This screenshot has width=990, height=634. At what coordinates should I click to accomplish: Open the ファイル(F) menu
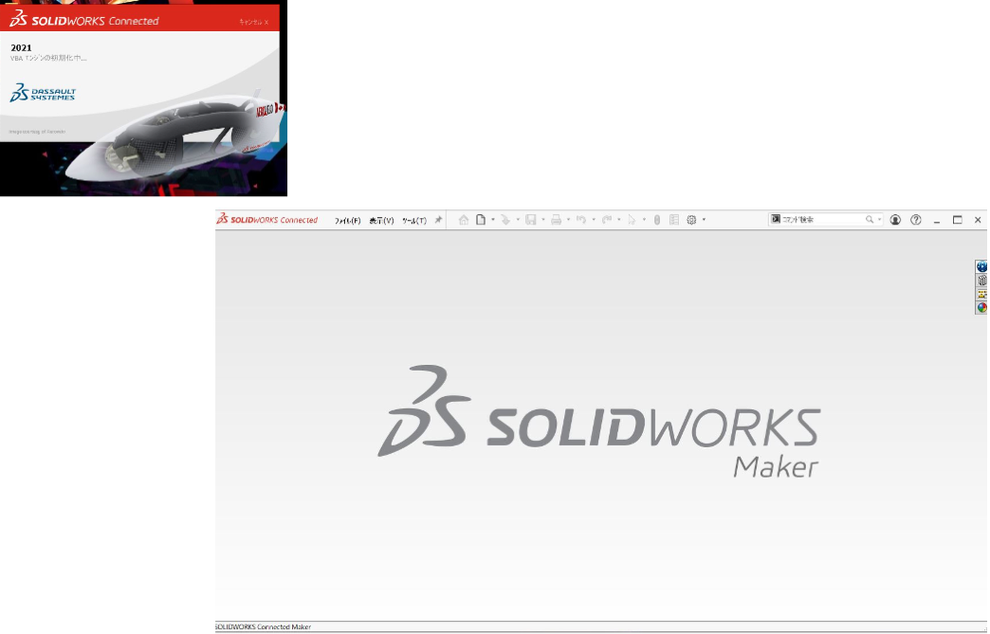point(347,220)
